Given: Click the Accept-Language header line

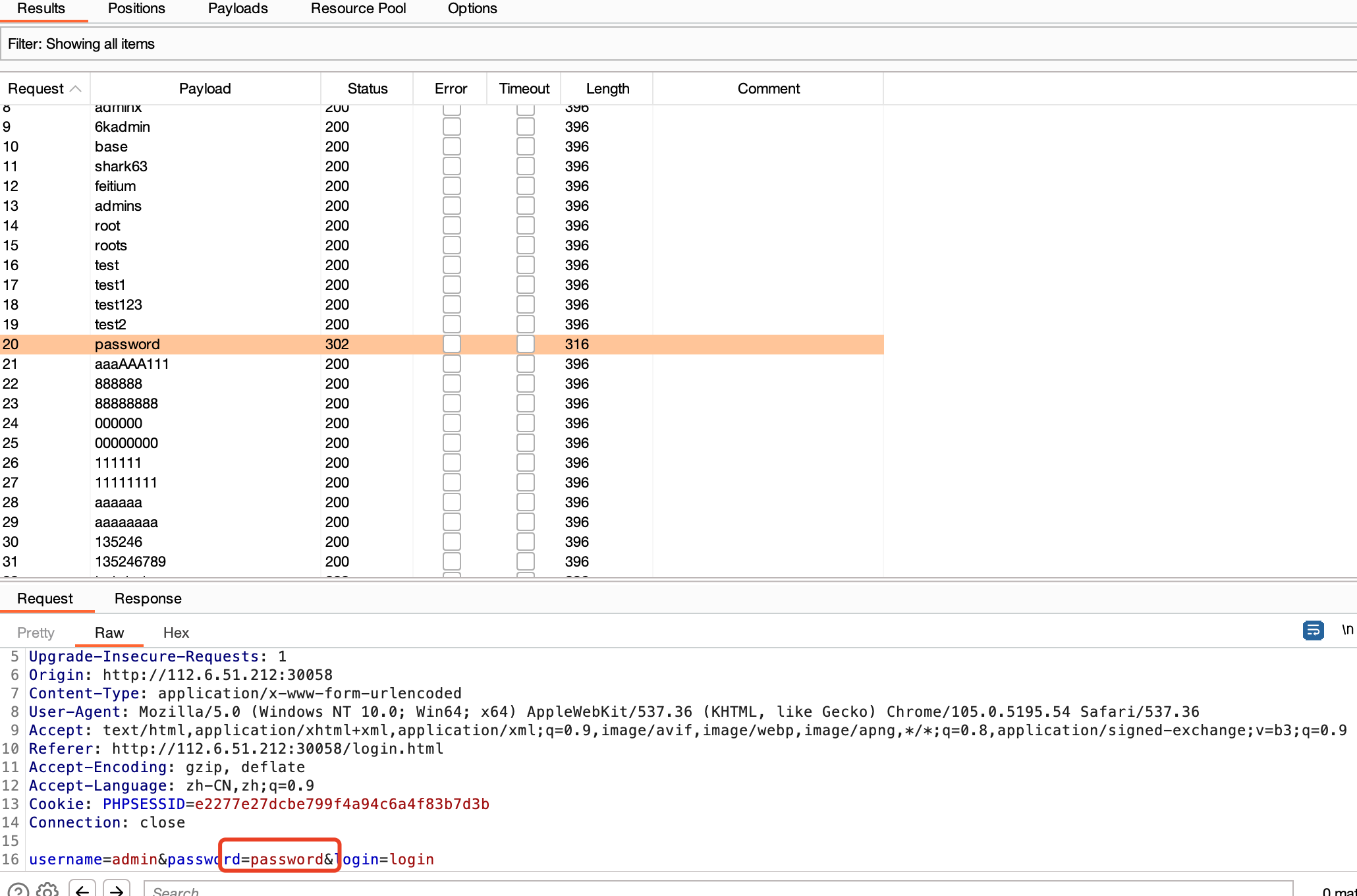Looking at the screenshot, I should [x=171, y=785].
